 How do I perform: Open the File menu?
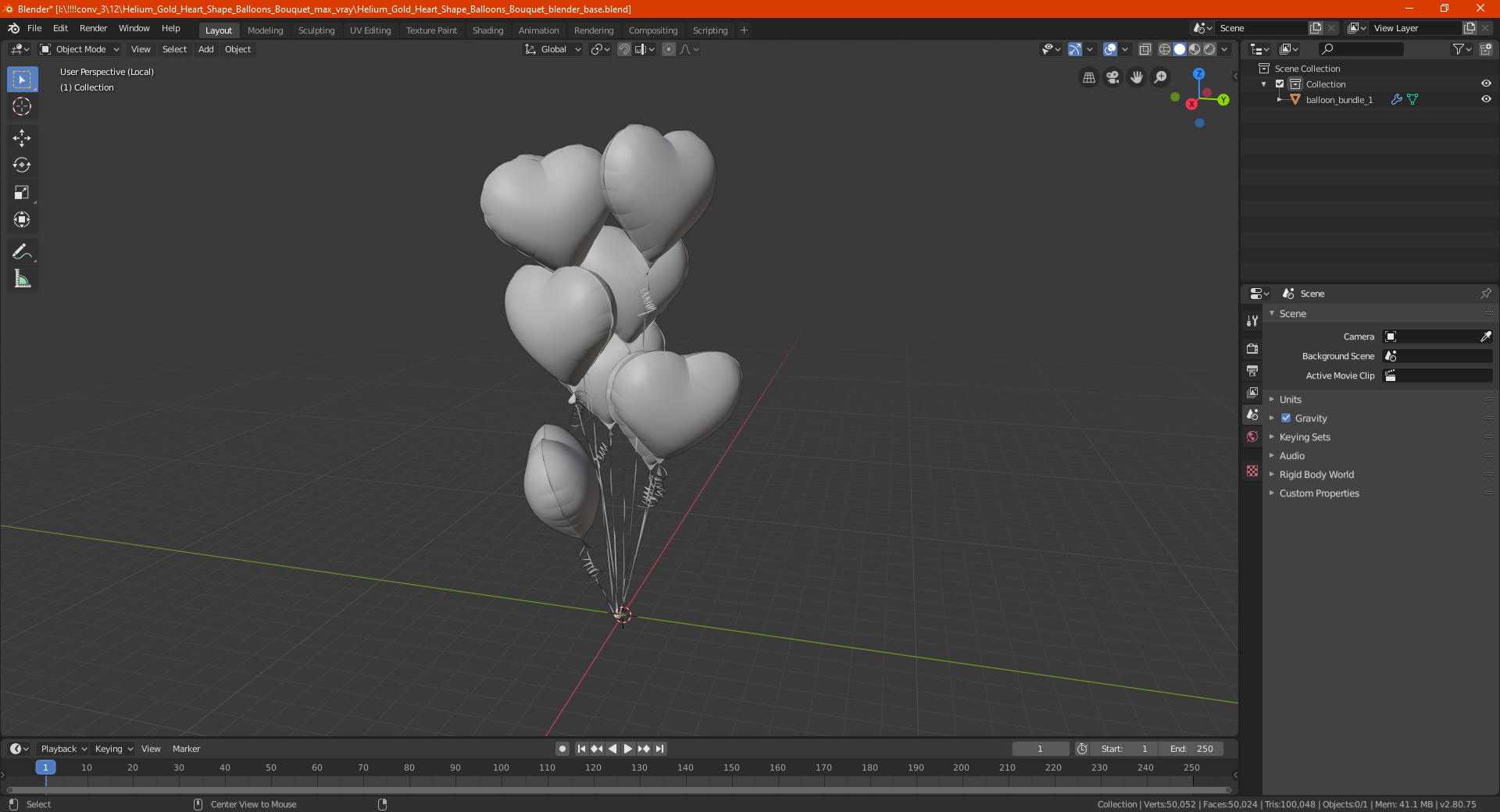[34, 28]
